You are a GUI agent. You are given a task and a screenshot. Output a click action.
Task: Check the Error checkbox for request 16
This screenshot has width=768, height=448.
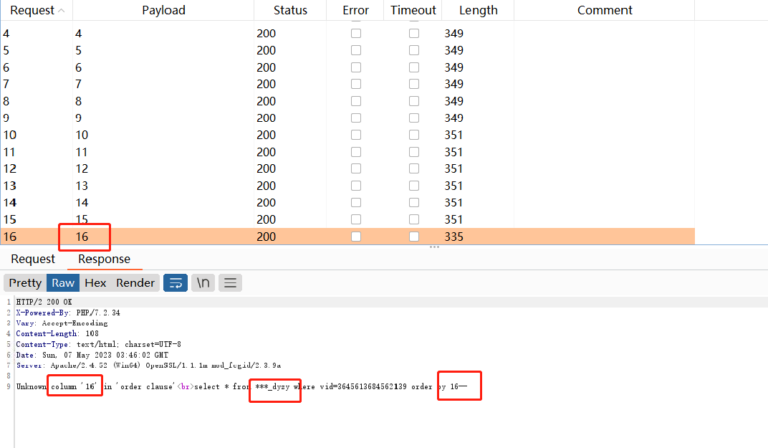[355, 236]
